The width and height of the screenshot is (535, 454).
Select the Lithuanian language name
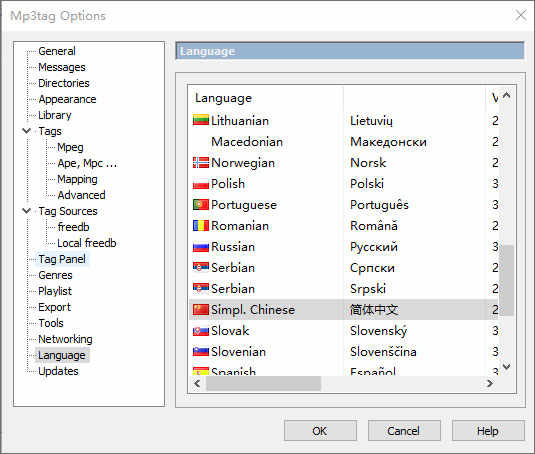pos(240,121)
